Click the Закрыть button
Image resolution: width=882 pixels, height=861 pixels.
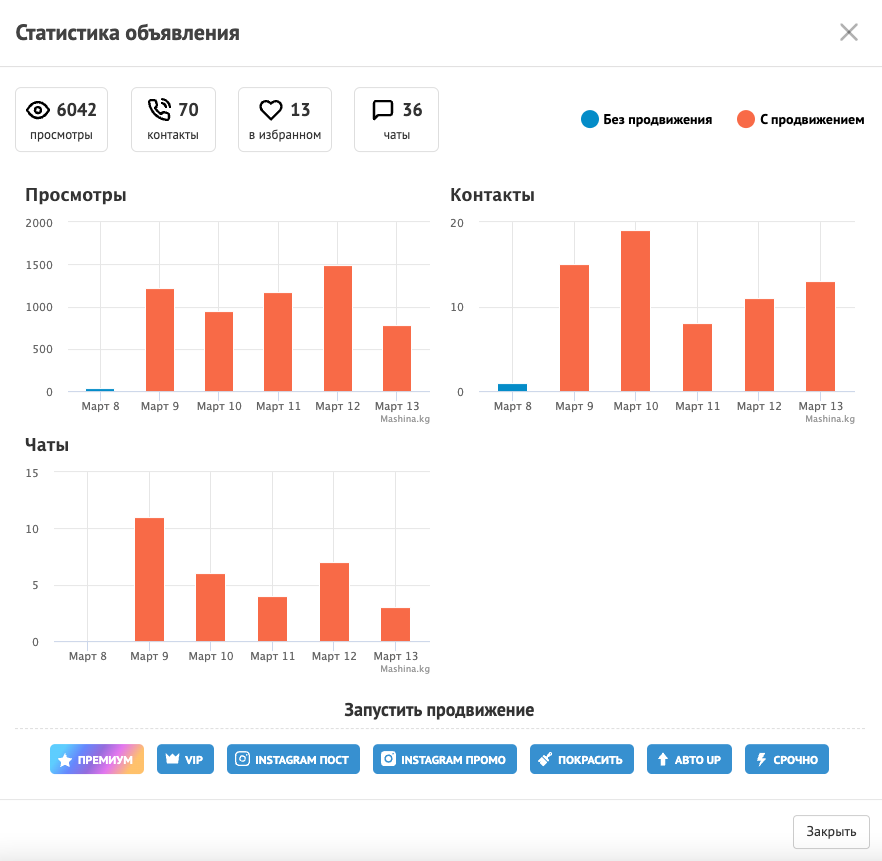click(x=831, y=831)
